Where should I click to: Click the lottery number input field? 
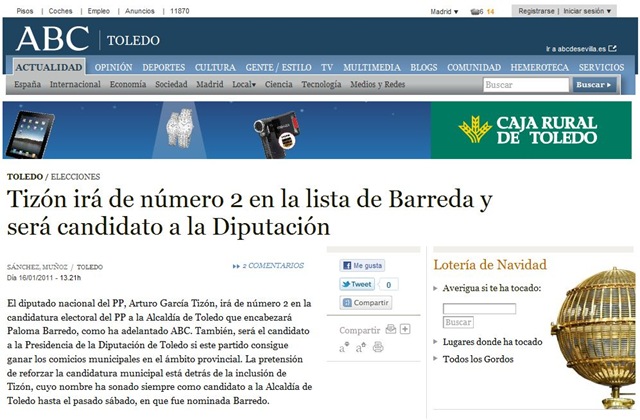[479, 309]
